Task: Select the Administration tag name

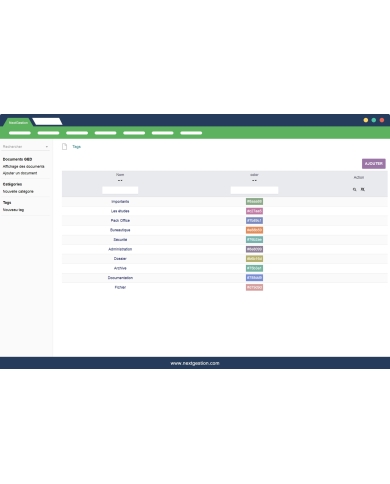Action: click(120, 249)
